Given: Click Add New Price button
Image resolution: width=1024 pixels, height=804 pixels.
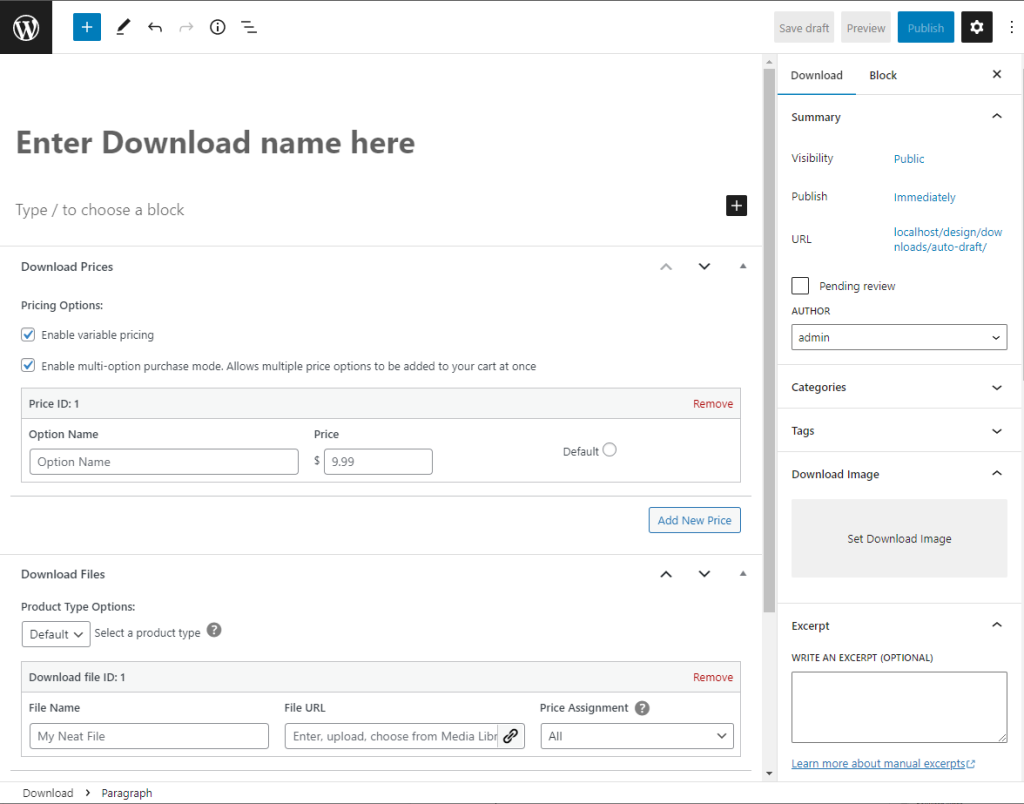Looking at the screenshot, I should point(694,521).
